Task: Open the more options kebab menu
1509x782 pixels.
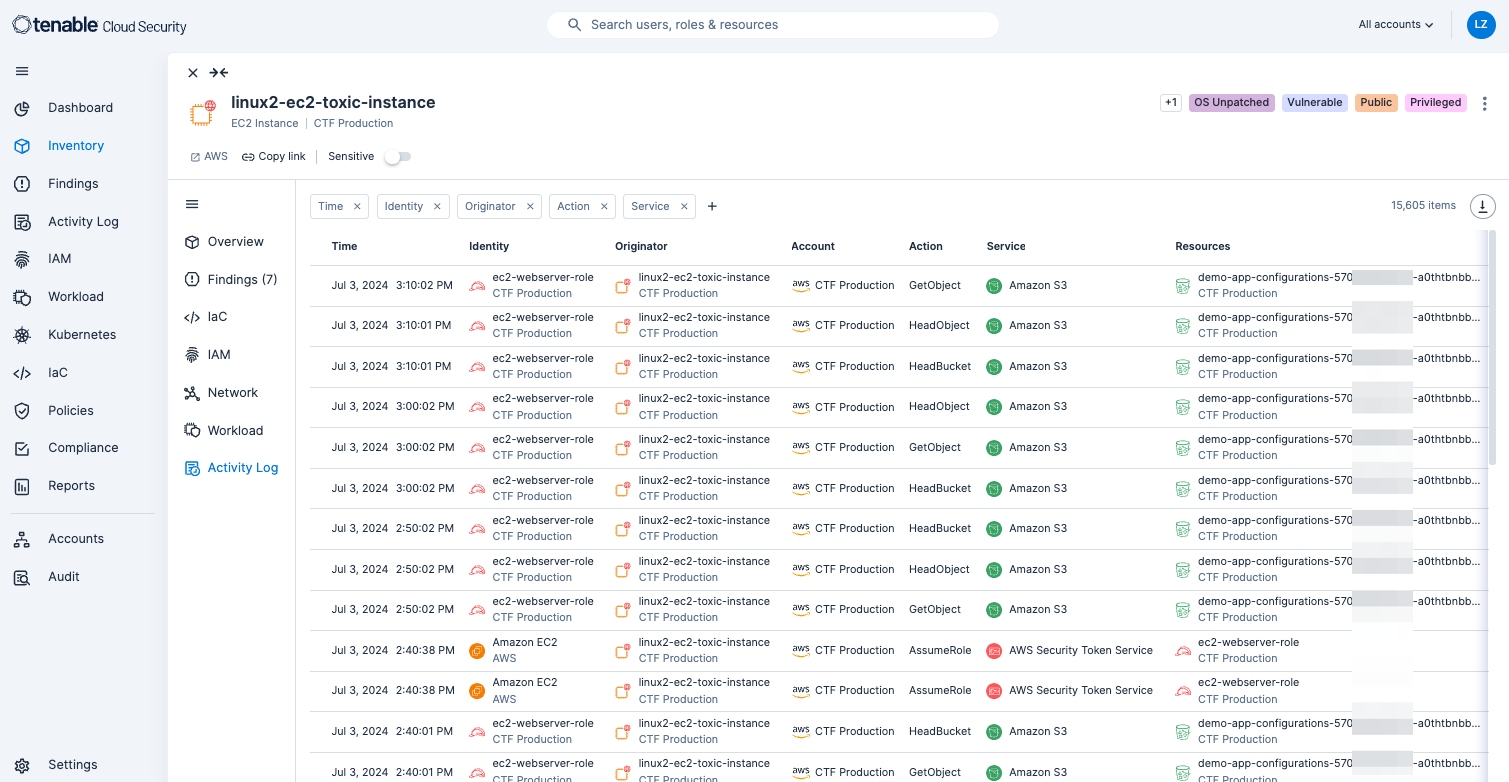Action: (x=1485, y=103)
